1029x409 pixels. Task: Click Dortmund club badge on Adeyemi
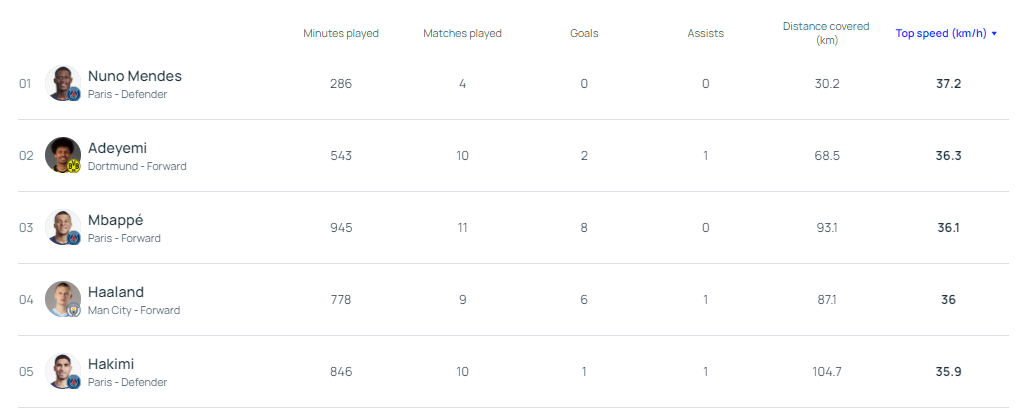[73, 166]
